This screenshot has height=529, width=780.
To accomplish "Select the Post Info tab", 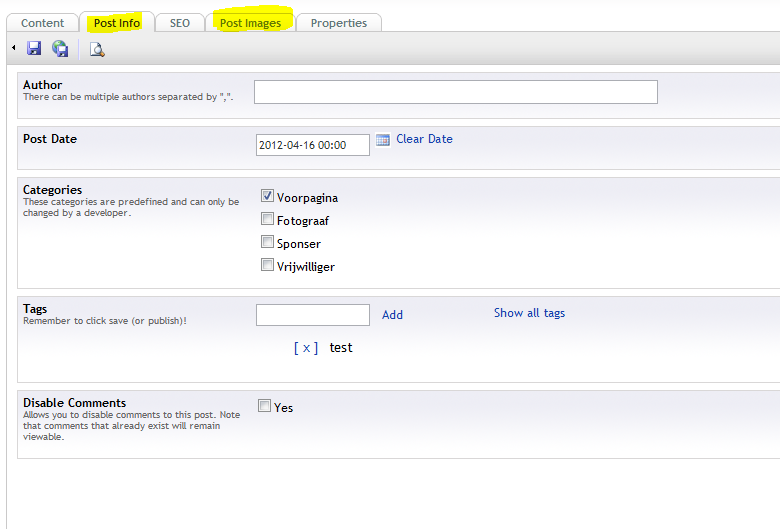I will (117, 23).
